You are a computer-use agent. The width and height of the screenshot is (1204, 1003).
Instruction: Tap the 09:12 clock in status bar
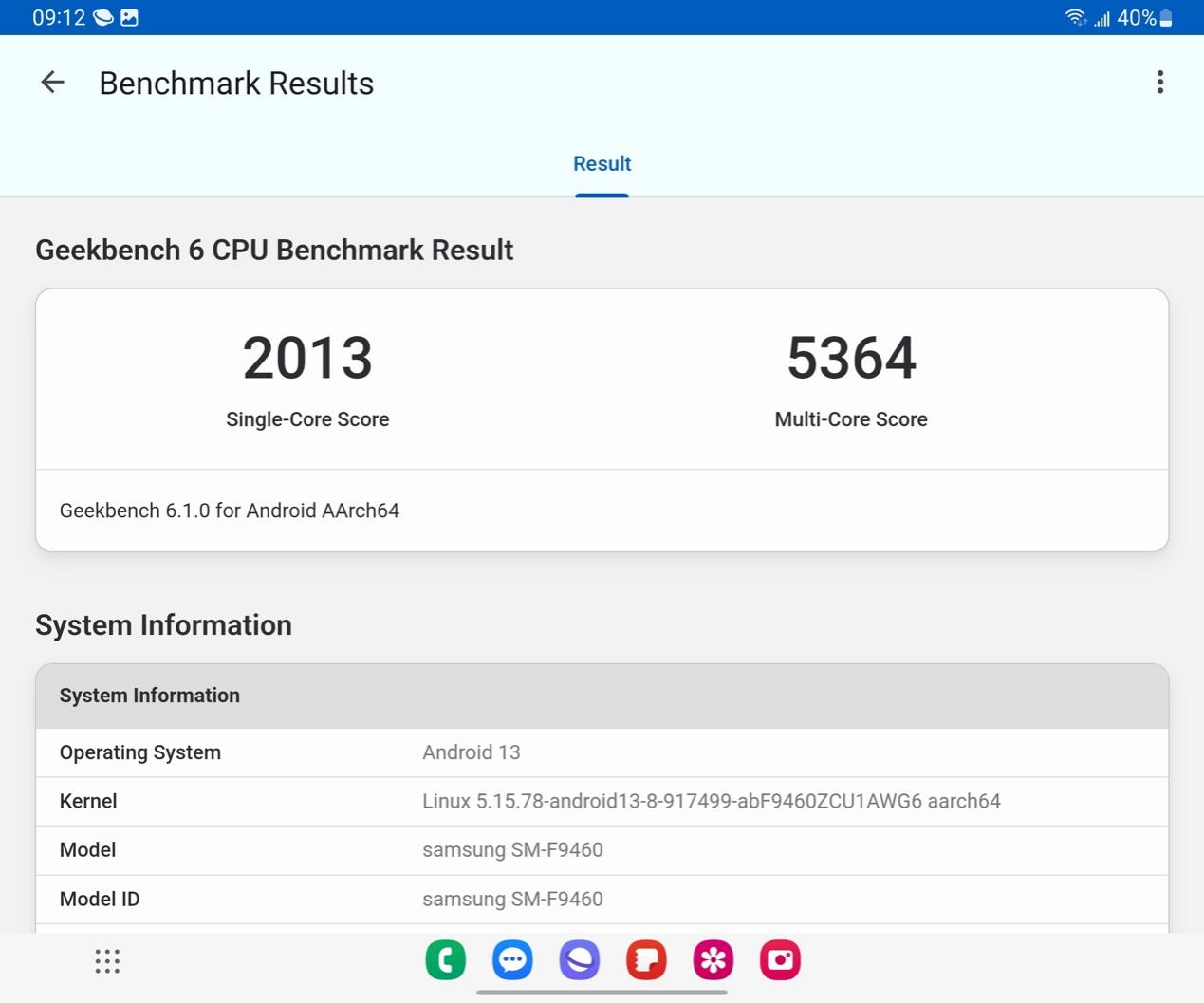point(59,17)
